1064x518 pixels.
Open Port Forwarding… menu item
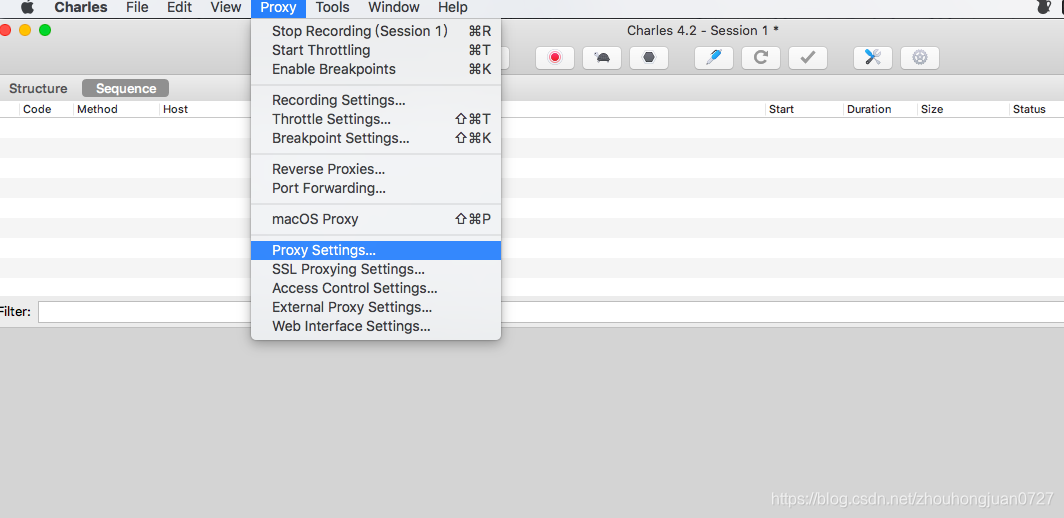376,188
